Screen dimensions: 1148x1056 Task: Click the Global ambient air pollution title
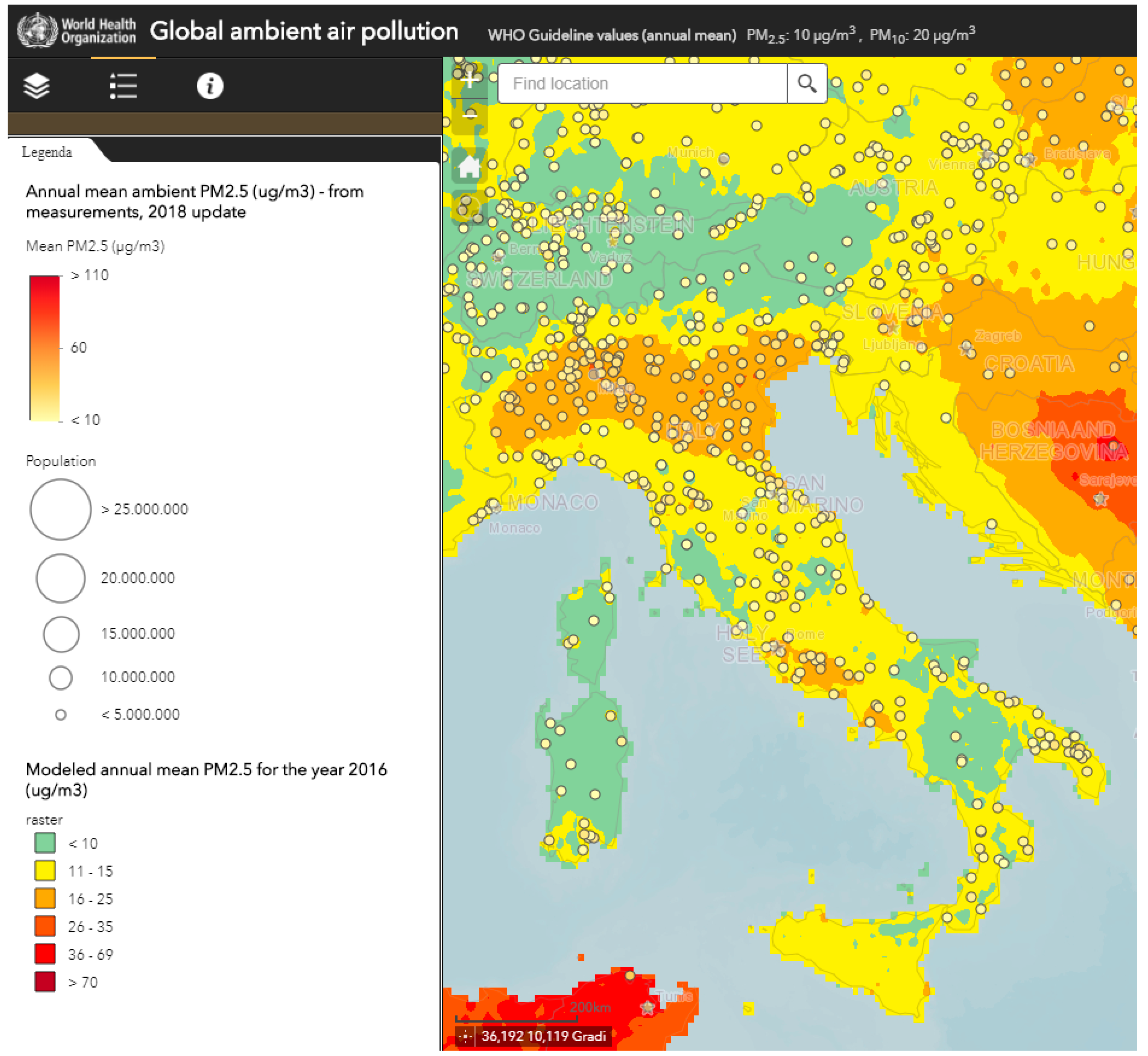(303, 31)
